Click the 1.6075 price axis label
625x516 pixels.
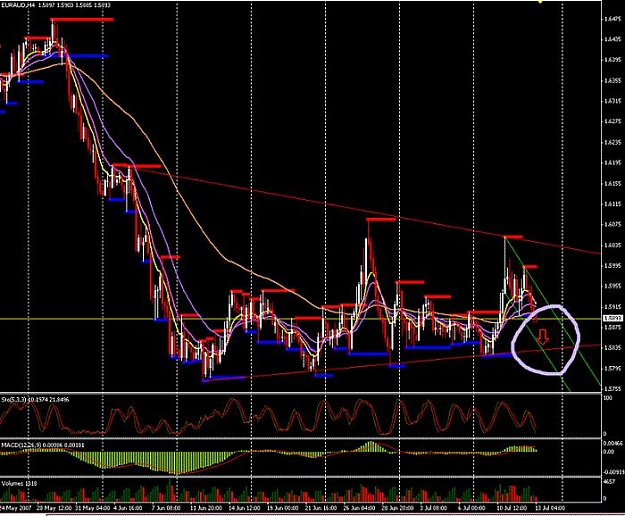coord(613,224)
